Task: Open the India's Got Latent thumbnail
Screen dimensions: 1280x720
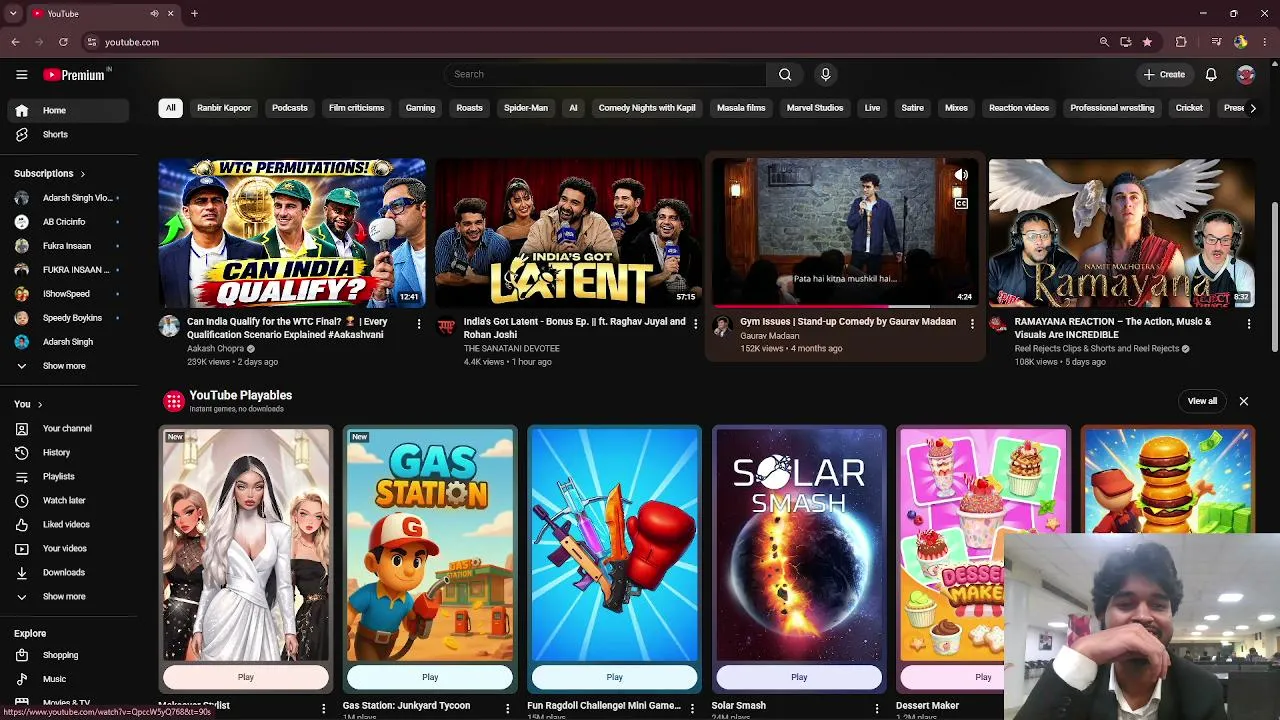Action: [x=568, y=233]
